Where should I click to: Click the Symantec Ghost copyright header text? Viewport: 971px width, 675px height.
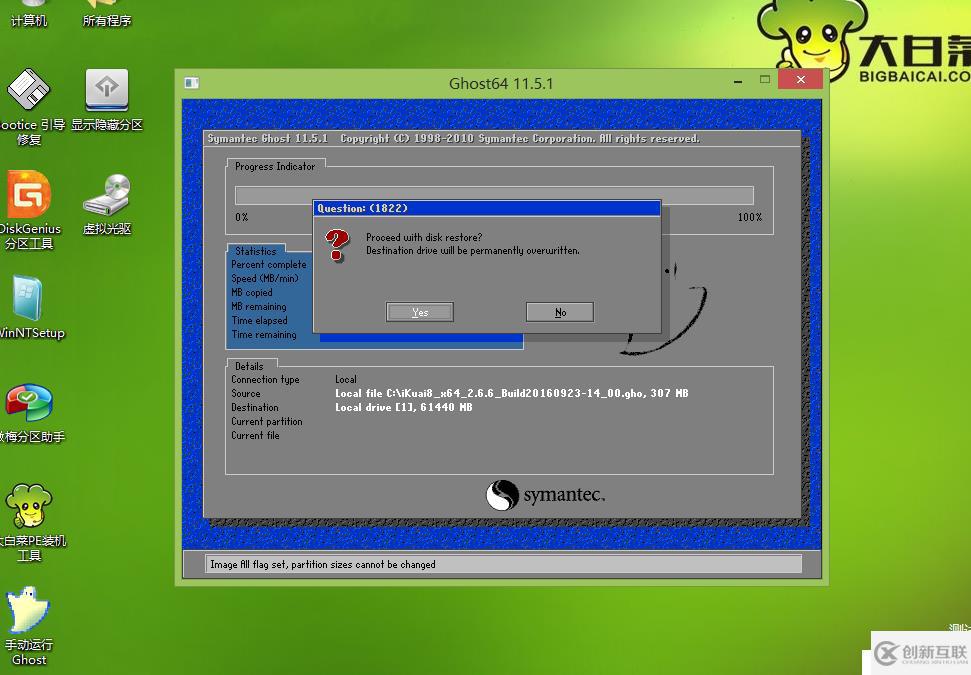coord(453,139)
